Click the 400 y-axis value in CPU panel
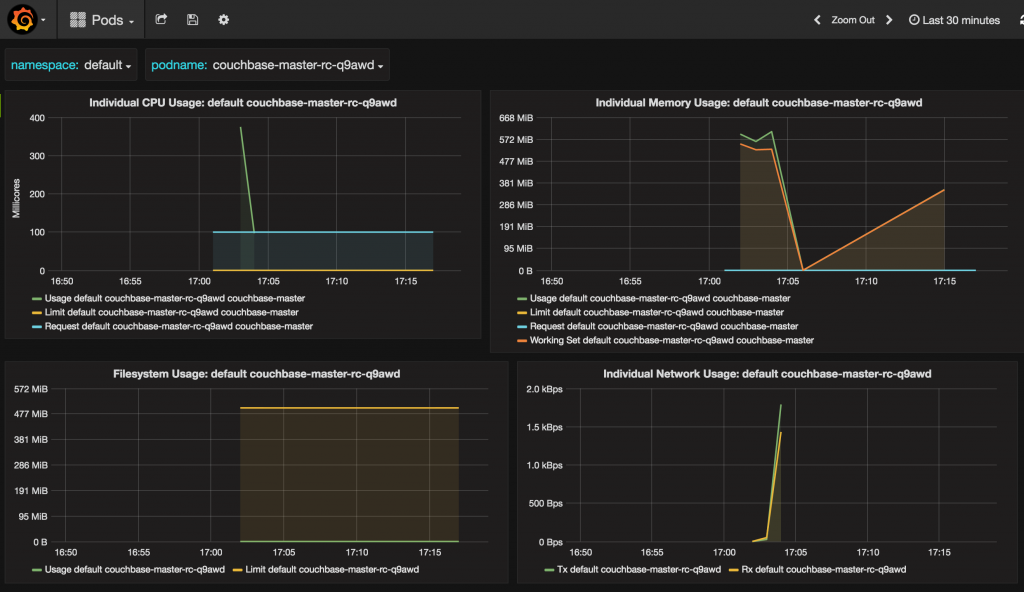Viewport: 1024px width, 592px height. coord(37,118)
